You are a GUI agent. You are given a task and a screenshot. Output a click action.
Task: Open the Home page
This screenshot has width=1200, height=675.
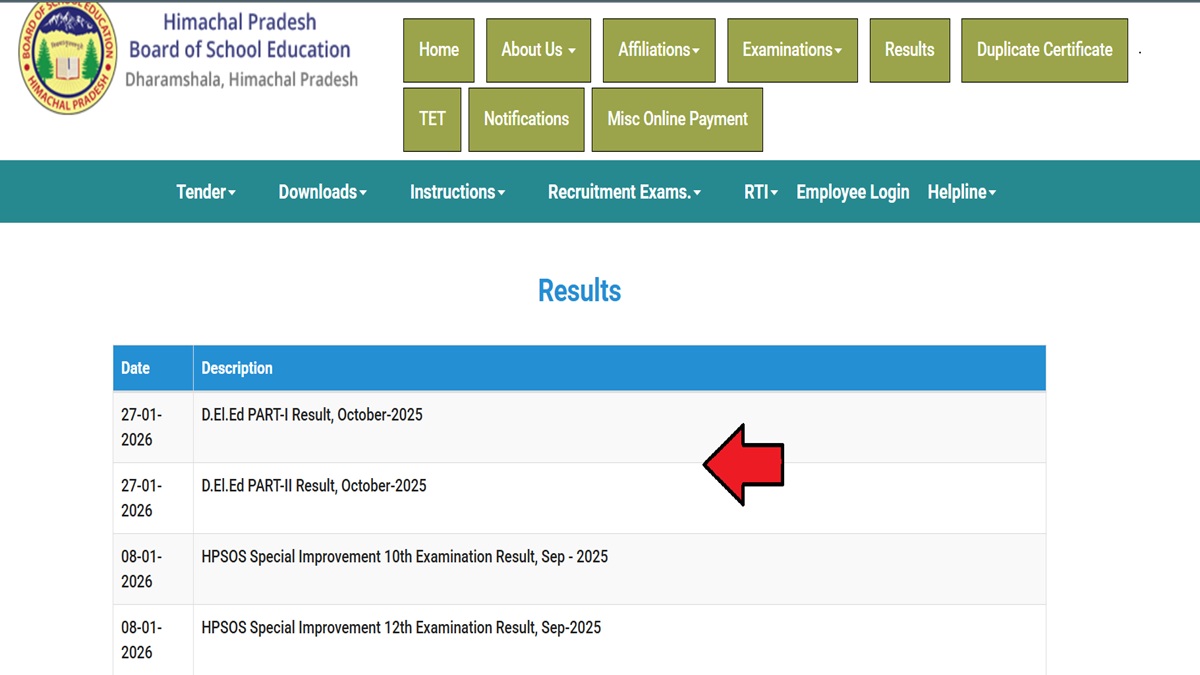point(438,50)
